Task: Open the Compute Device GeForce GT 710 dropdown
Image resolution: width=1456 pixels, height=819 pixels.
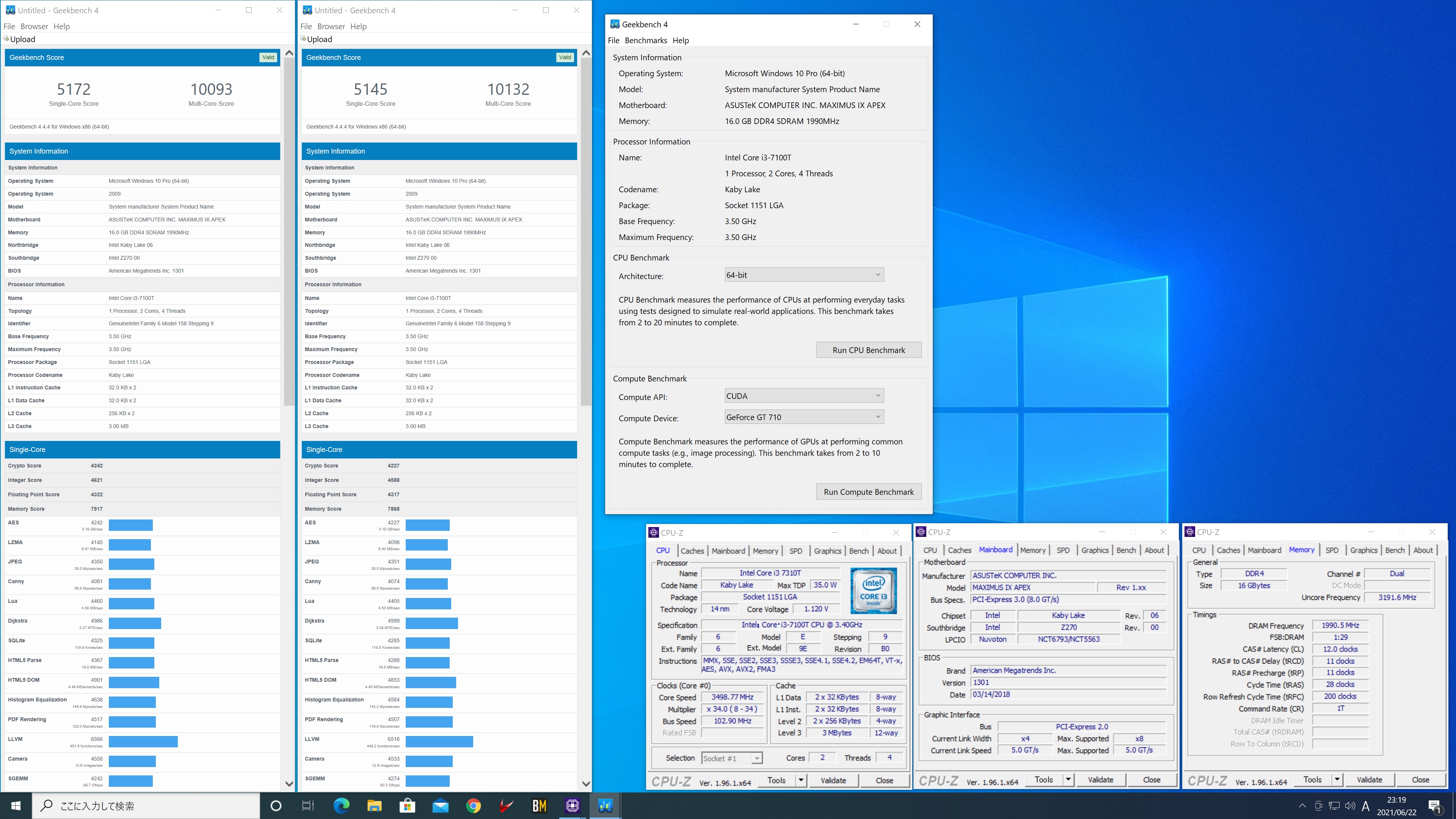Action: (x=804, y=417)
